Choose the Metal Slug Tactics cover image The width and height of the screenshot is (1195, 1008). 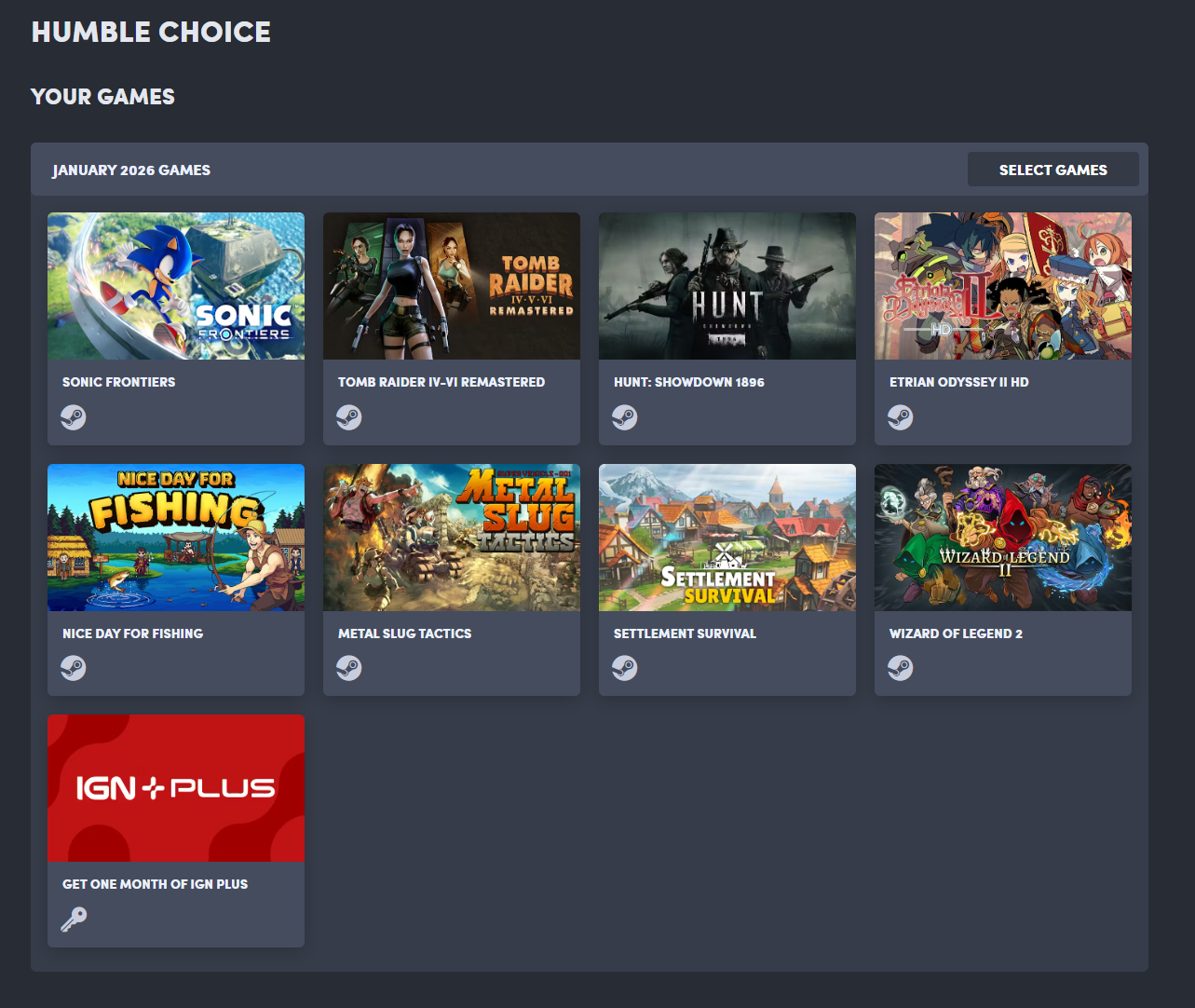click(452, 538)
